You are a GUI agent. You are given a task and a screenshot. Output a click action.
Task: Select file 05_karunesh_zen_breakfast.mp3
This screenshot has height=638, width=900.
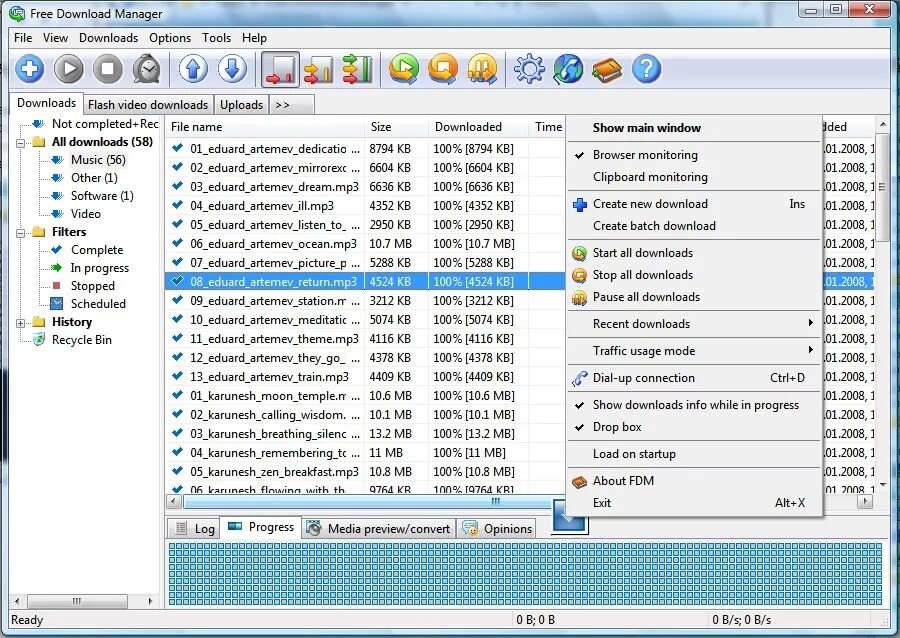point(274,472)
